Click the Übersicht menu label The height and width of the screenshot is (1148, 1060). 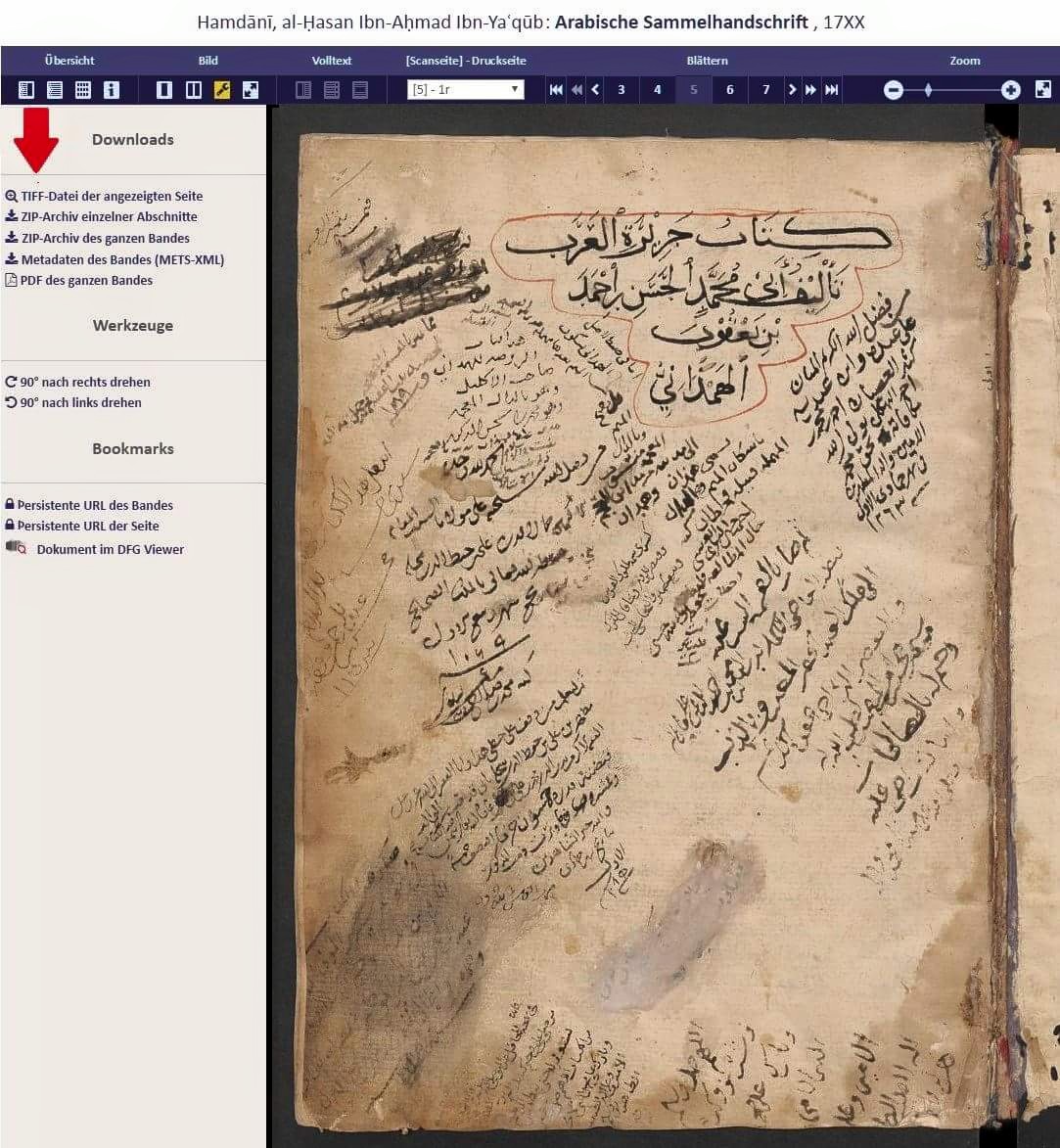pyautogui.click(x=69, y=61)
